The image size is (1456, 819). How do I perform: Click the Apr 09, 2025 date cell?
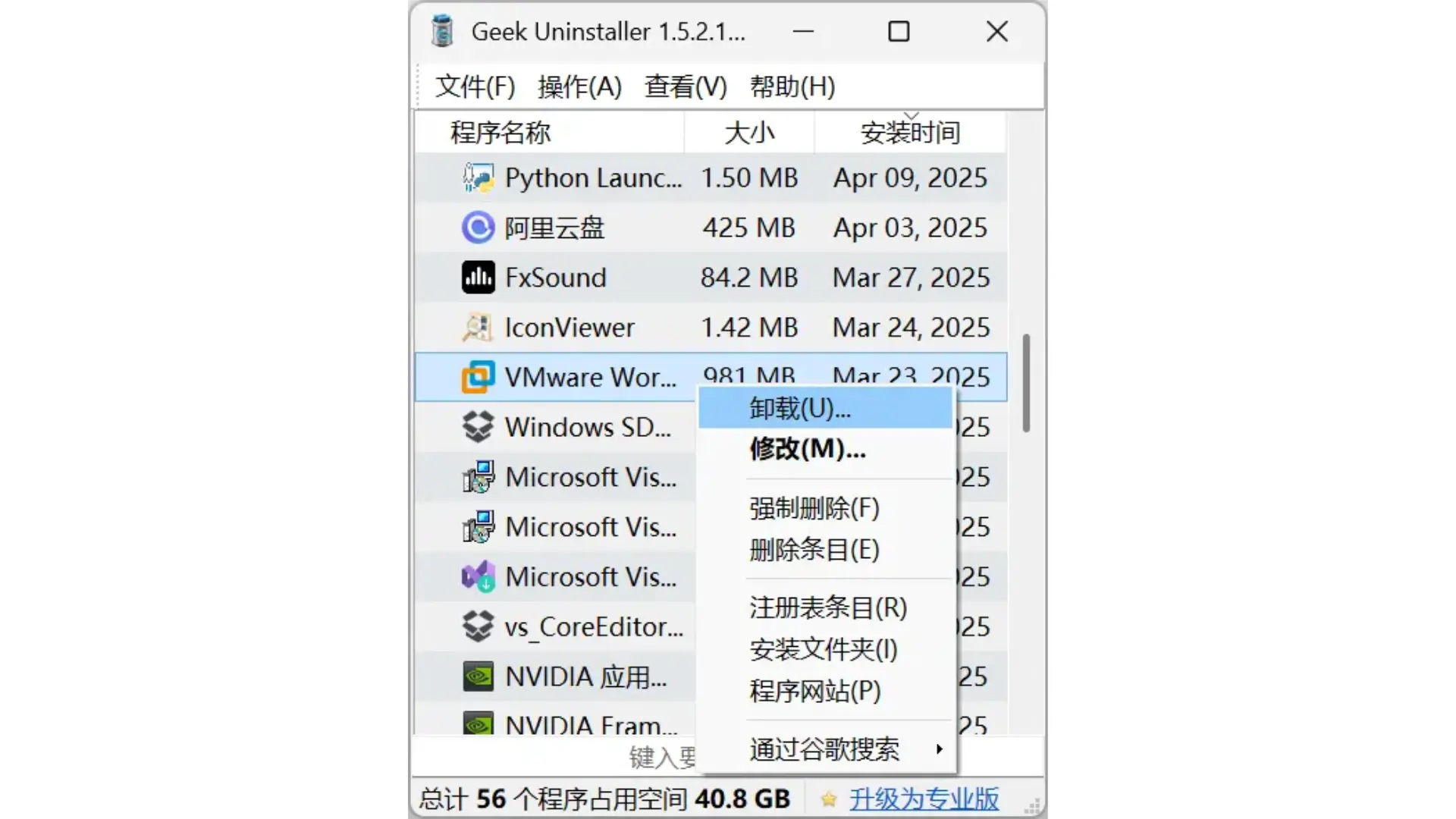[911, 178]
